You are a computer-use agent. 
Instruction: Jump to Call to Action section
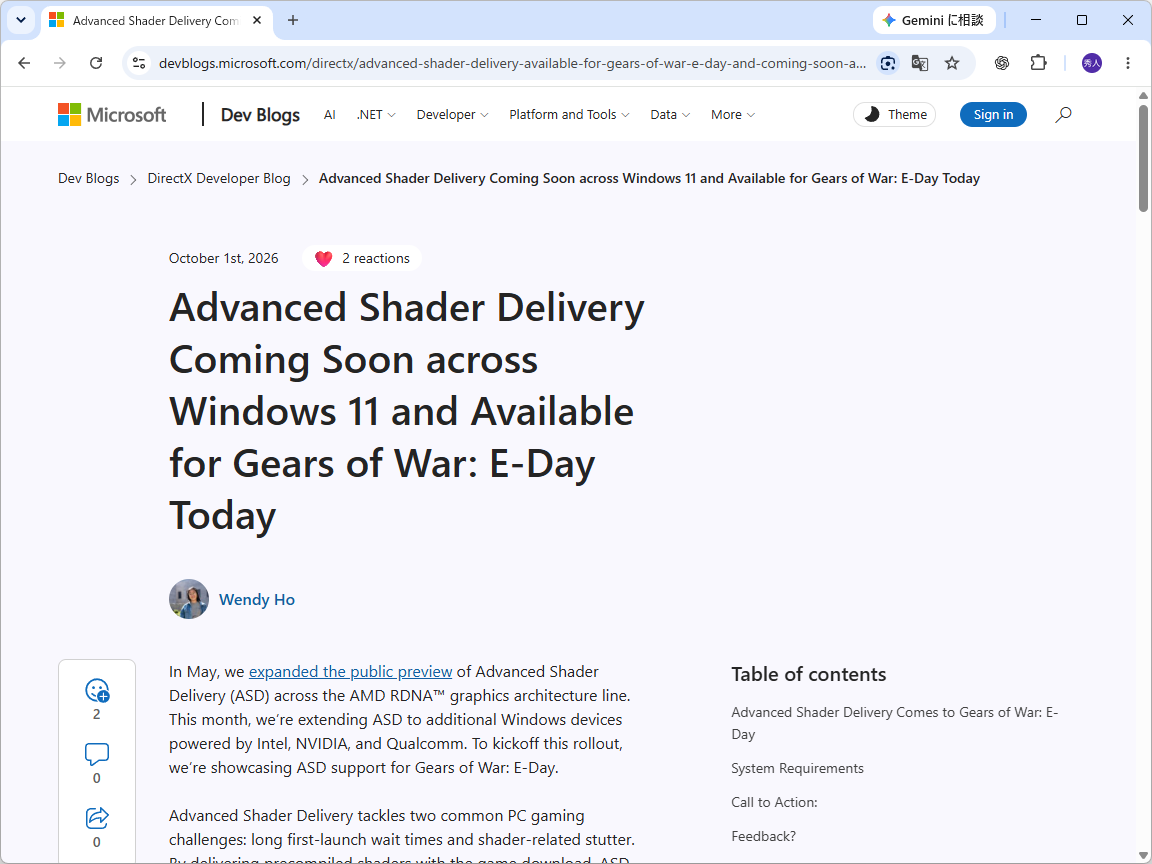click(774, 802)
